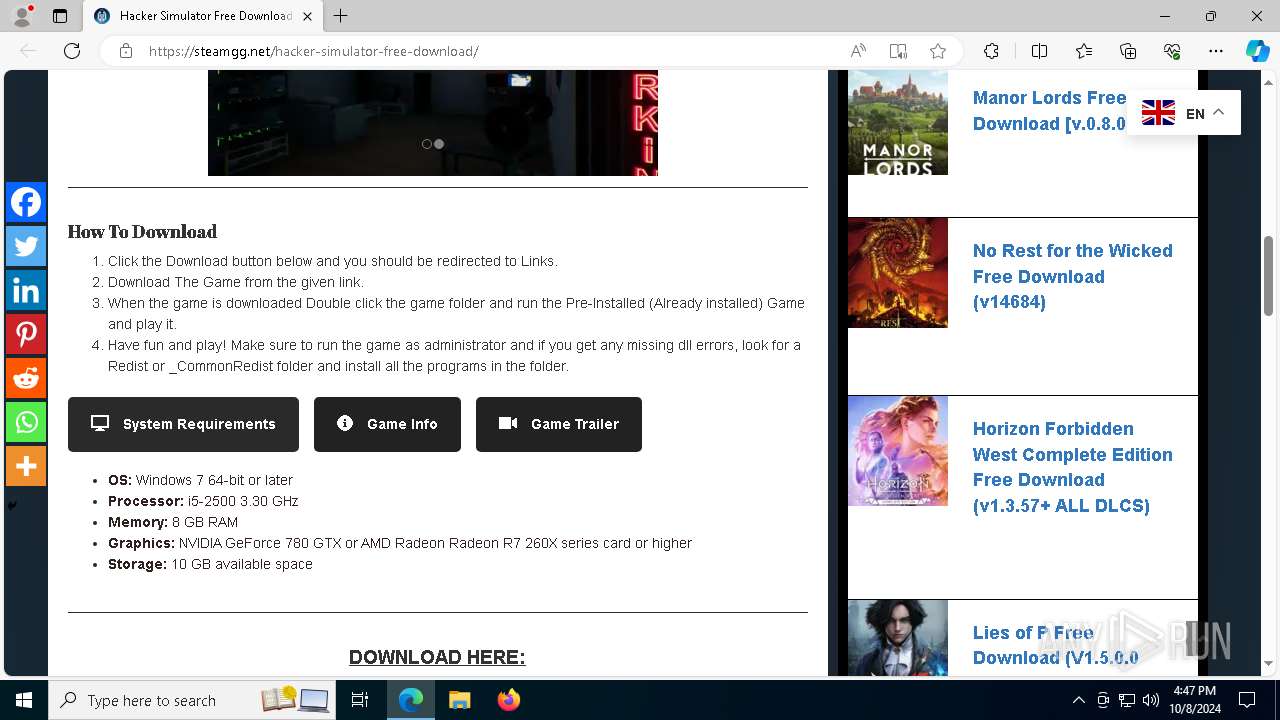The height and width of the screenshot is (720, 1280).
Task: Click Lies of P thumbnail
Action: [898, 638]
